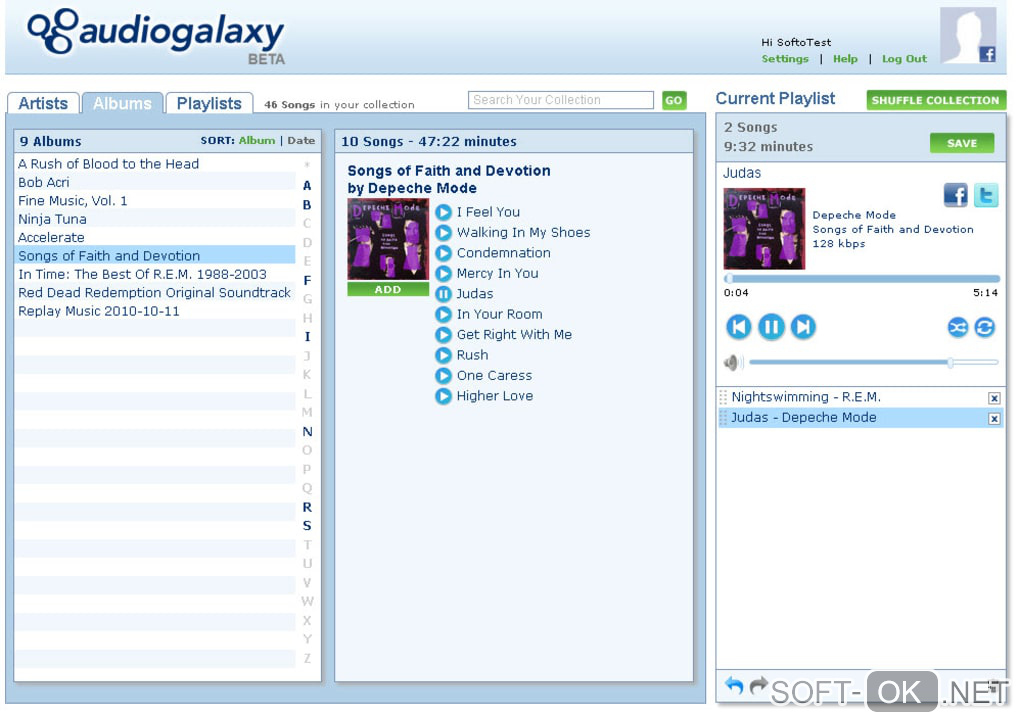Click the now-playing album art thumbnail
The width and height of the screenshot is (1020, 717).
coord(764,228)
